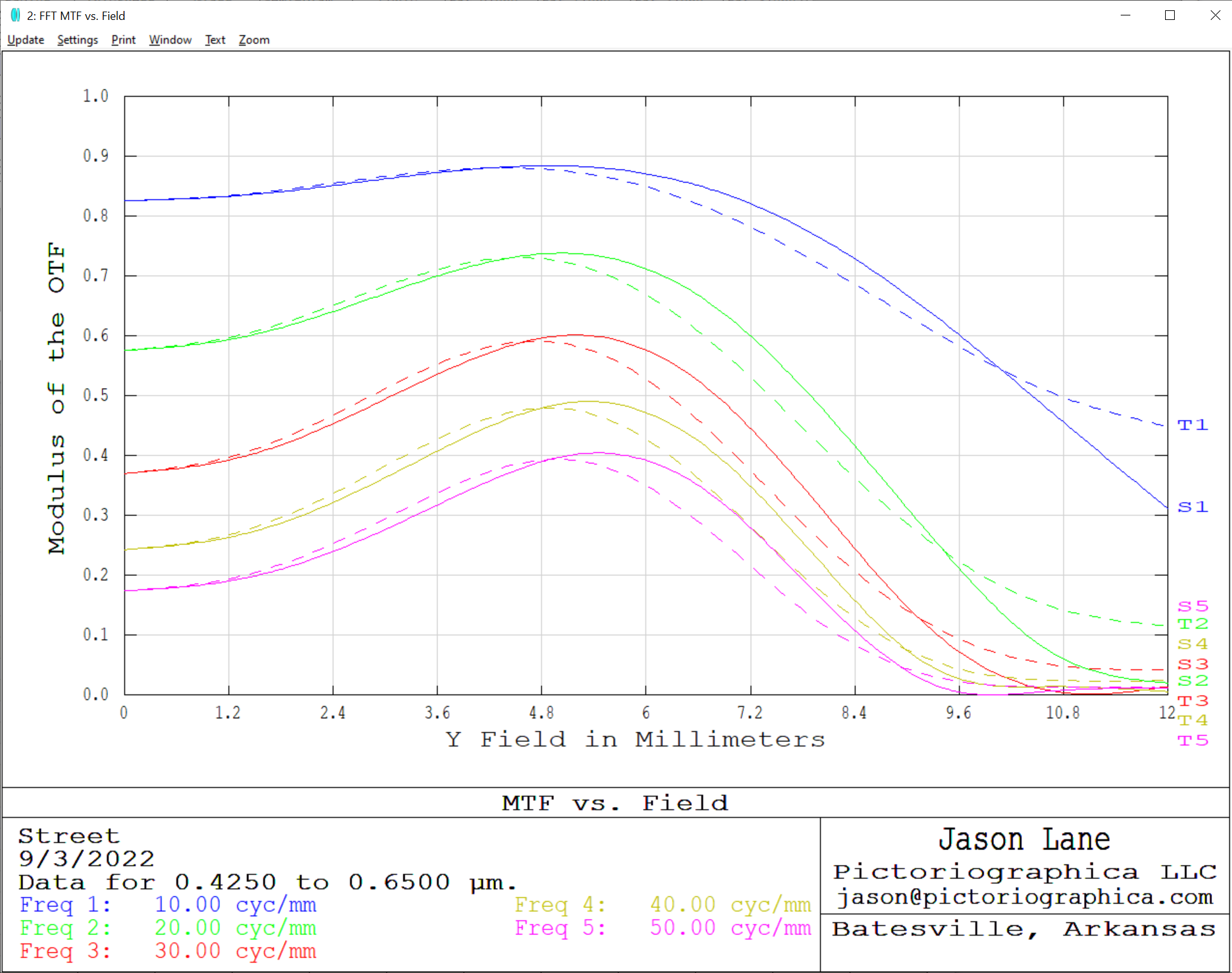Click the jason@pictoriographica.com email text
The width and height of the screenshot is (1232, 973).
(x=1024, y=897)
